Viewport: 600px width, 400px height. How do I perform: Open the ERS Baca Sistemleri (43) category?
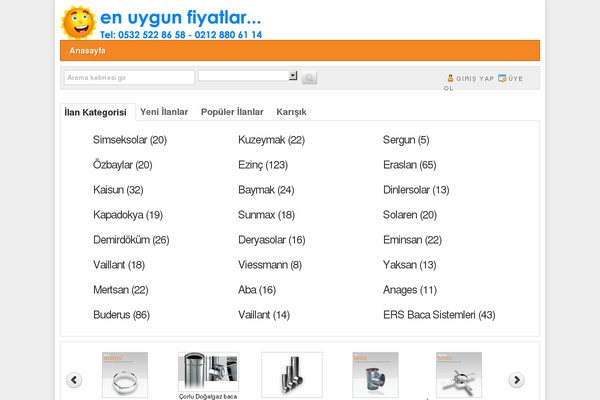pyautogui.click(x=439, y=315)
